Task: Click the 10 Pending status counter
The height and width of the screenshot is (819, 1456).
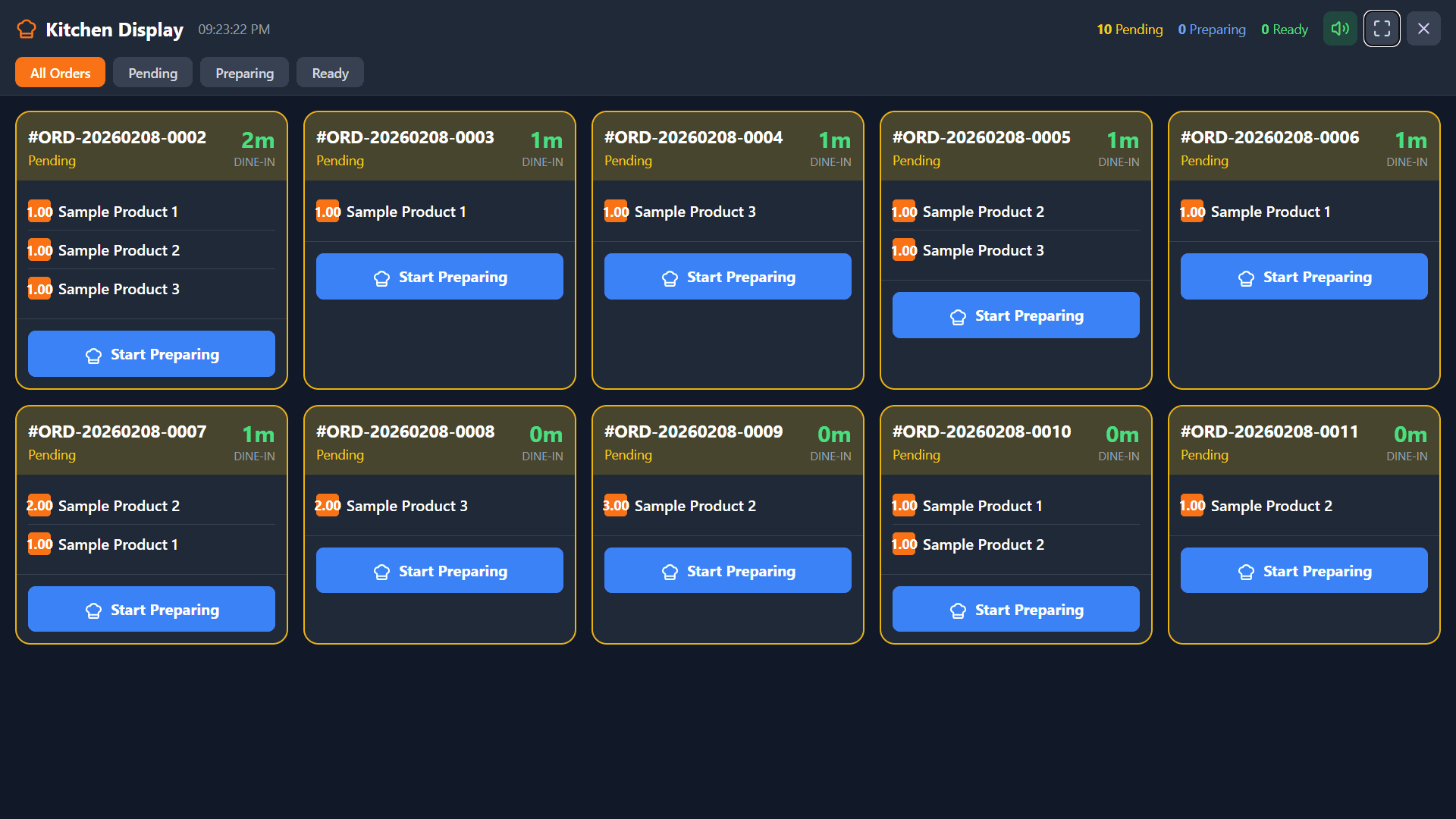Action: point(1129,29)
